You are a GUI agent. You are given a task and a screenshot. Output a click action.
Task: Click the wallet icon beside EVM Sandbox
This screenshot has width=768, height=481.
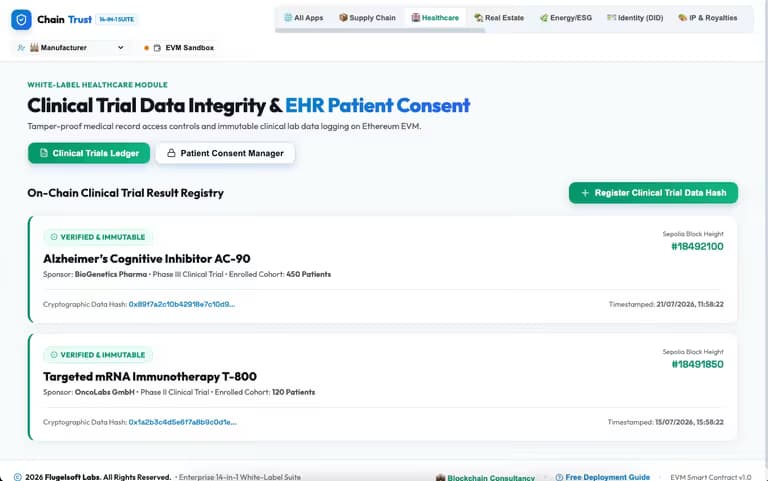pyautogui.click(x=157, y=48)
